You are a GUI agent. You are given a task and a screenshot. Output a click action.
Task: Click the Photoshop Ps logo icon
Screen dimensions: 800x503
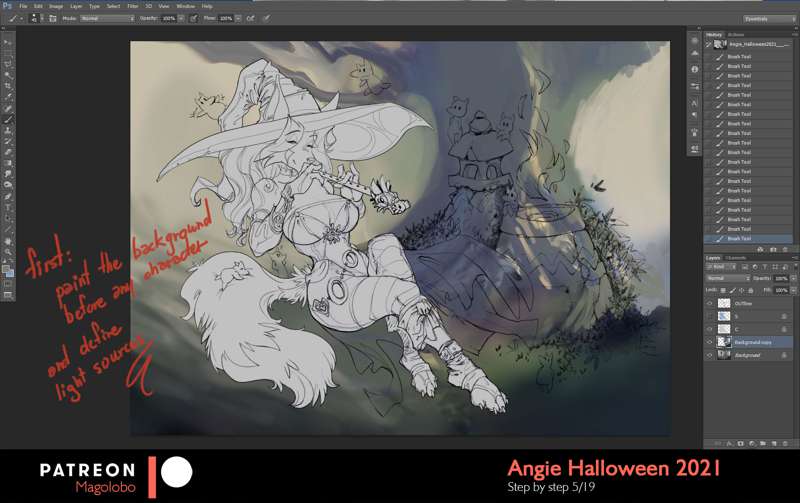[x=8, y=6]
